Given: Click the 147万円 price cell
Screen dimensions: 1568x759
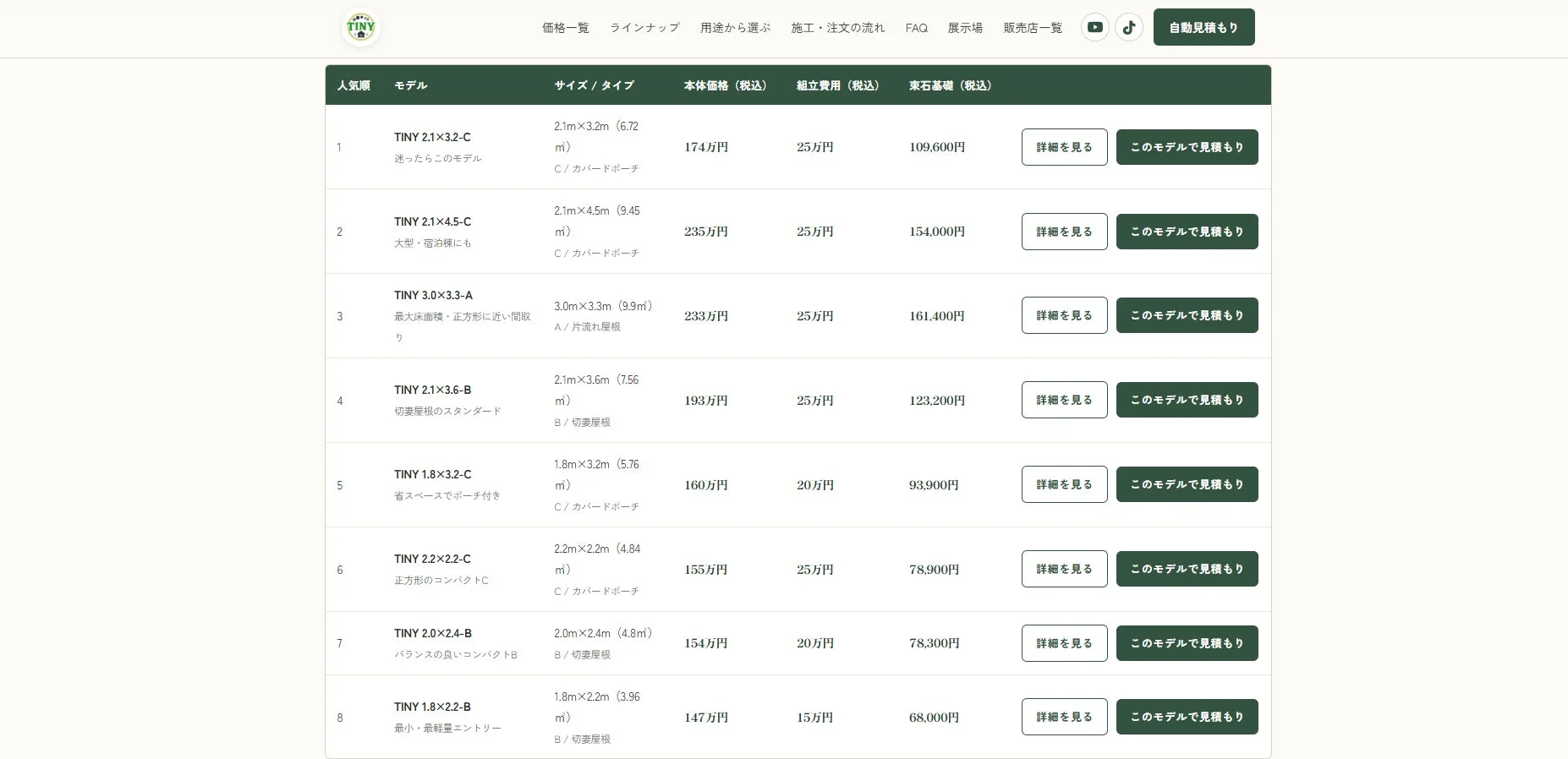Looking at the screenshot, I should tap(706, 718).
